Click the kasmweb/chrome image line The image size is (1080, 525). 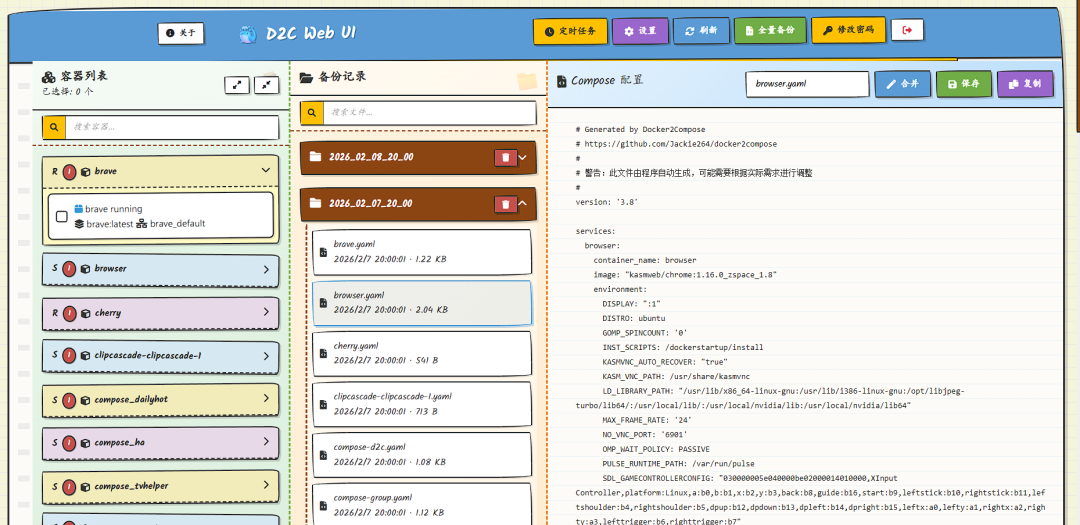tap(685, 275)
